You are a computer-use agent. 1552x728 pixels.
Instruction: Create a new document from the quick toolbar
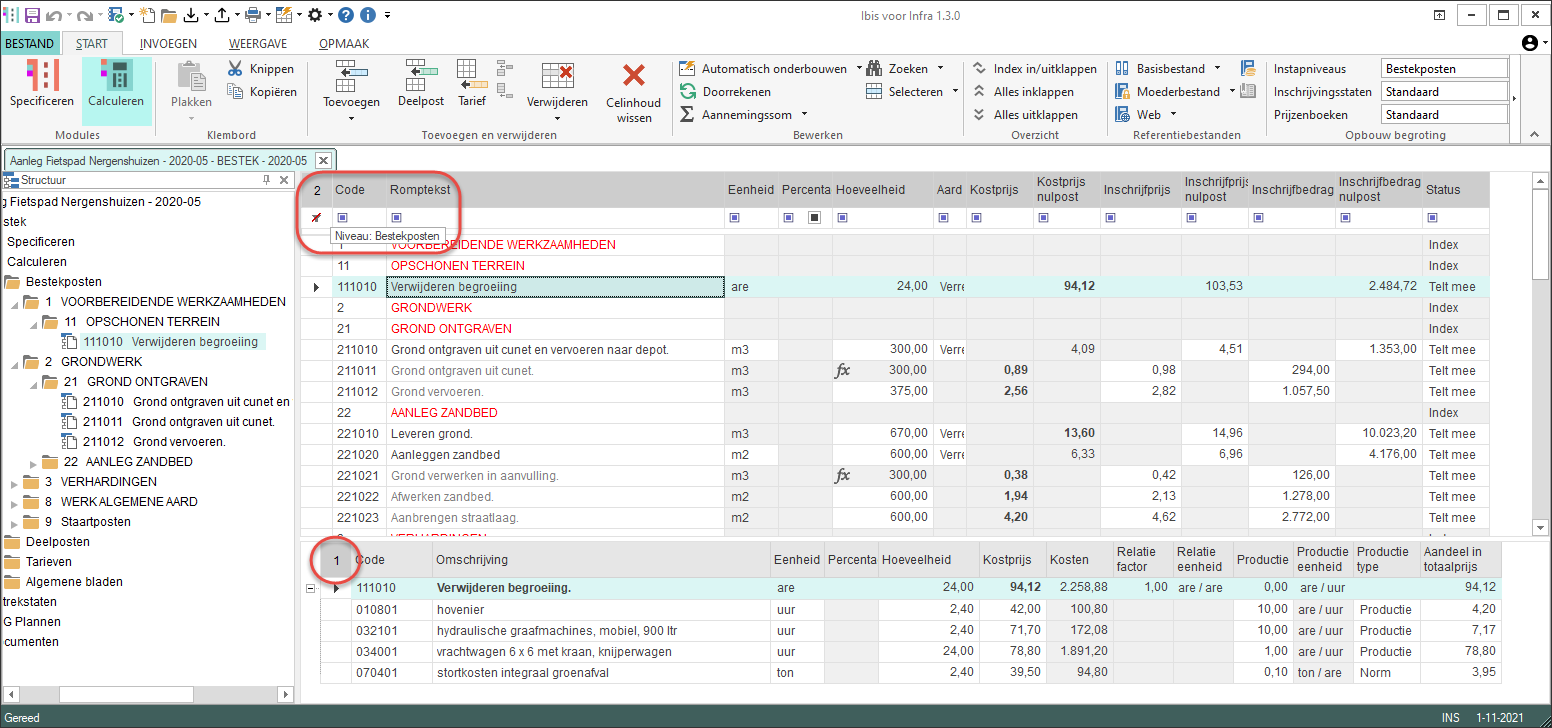[147, 15]
